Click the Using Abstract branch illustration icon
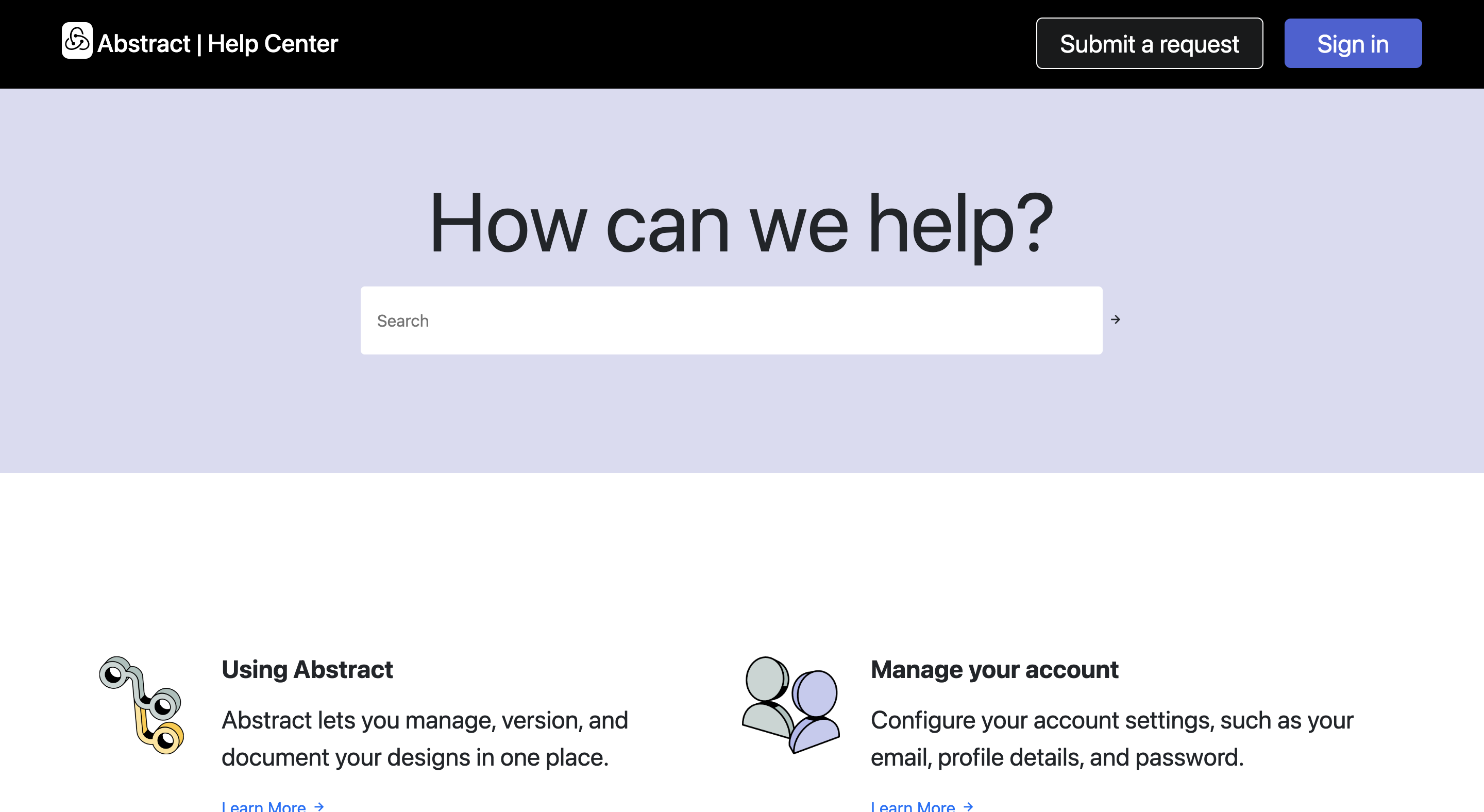1484x812 pixels. pos(141,704)
